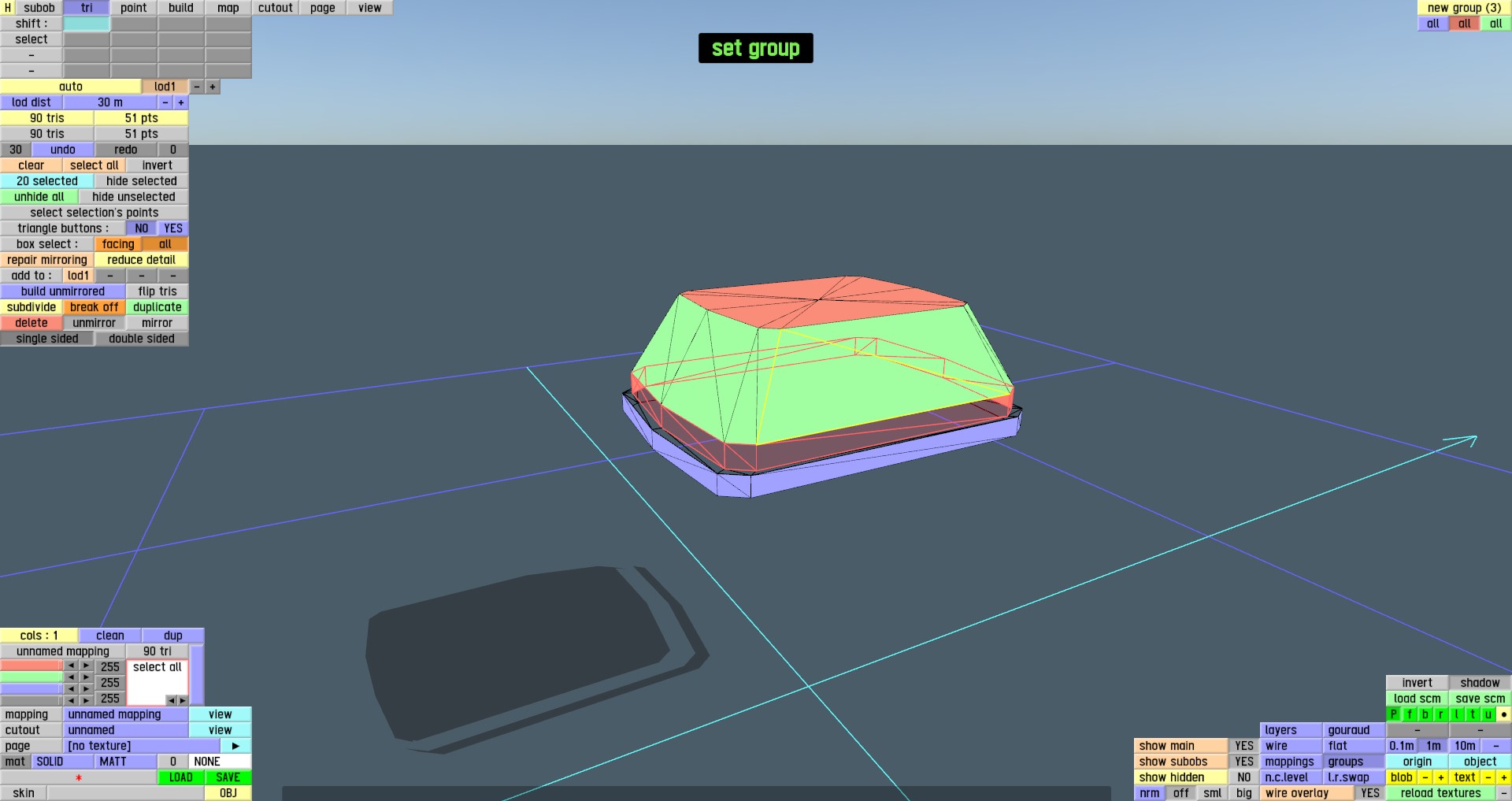The image size is (1512, 801).
Task: Decrease the blob size with minus
Action: tap(1425, 777)
